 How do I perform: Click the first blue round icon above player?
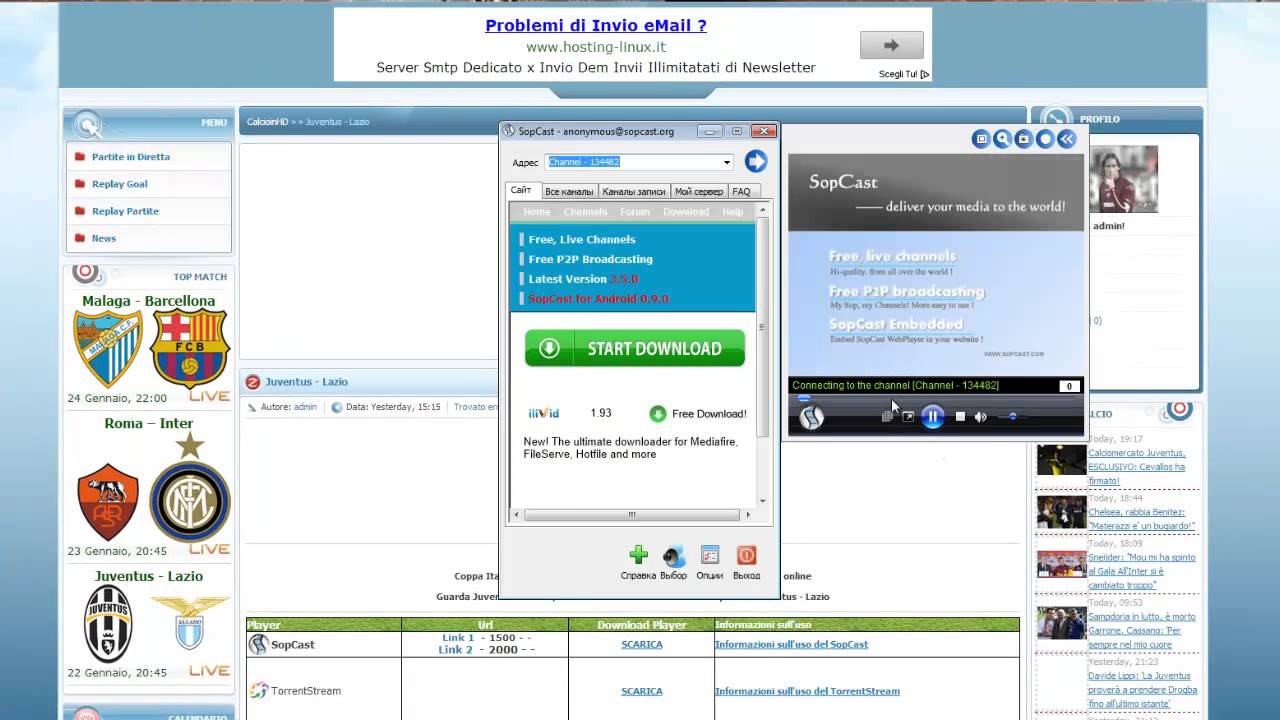coord(981,139)
